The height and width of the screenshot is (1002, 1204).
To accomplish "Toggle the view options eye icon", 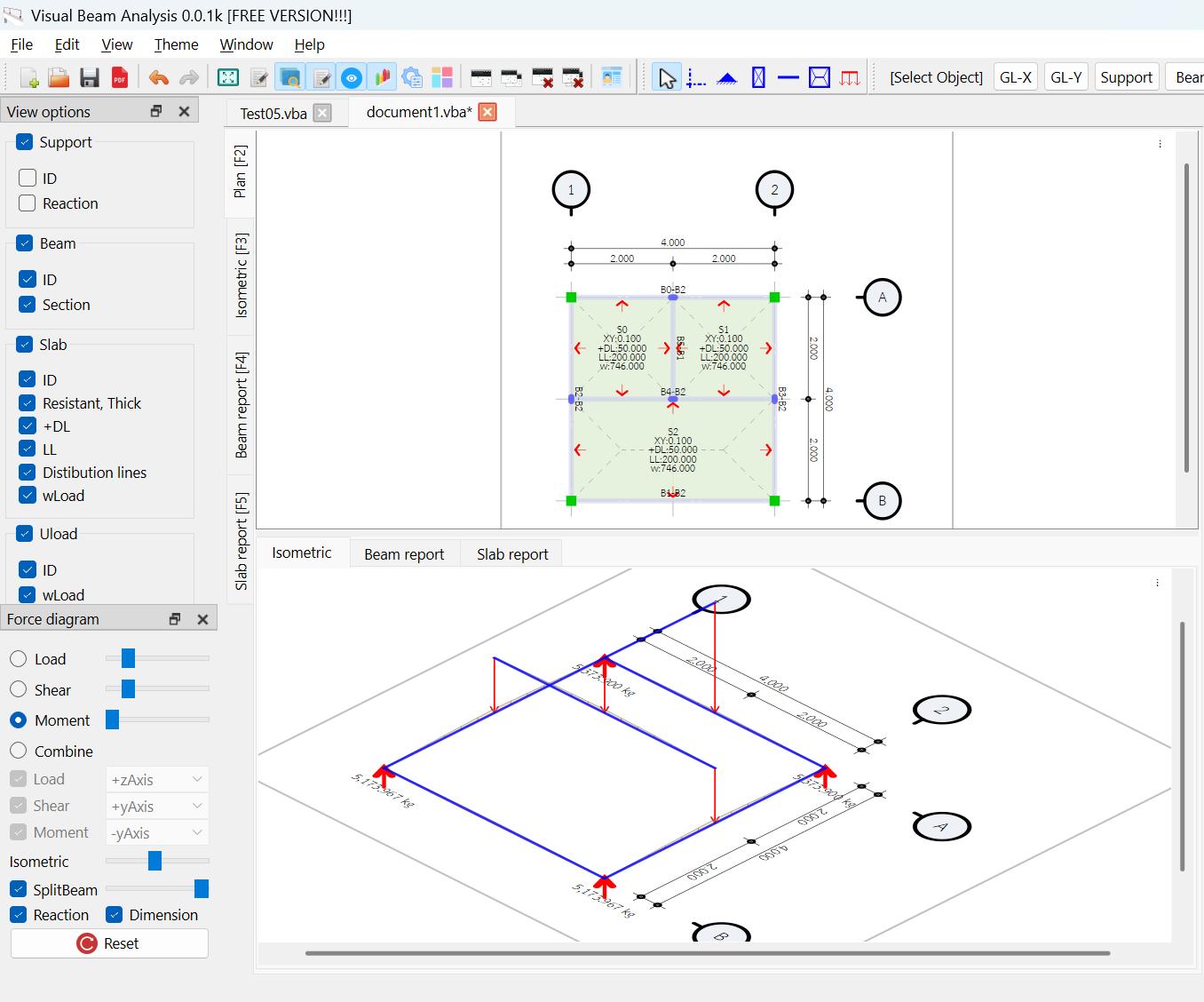I will point(352,78).
